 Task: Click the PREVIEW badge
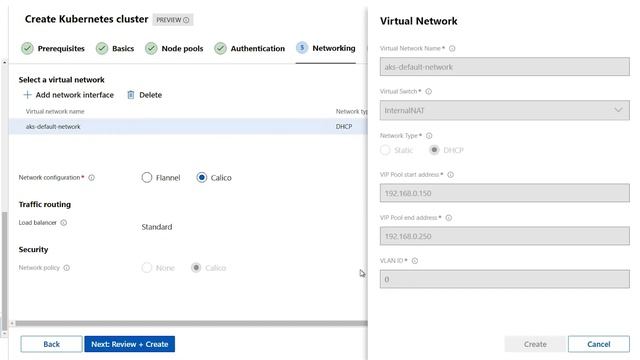pos(173,20)
